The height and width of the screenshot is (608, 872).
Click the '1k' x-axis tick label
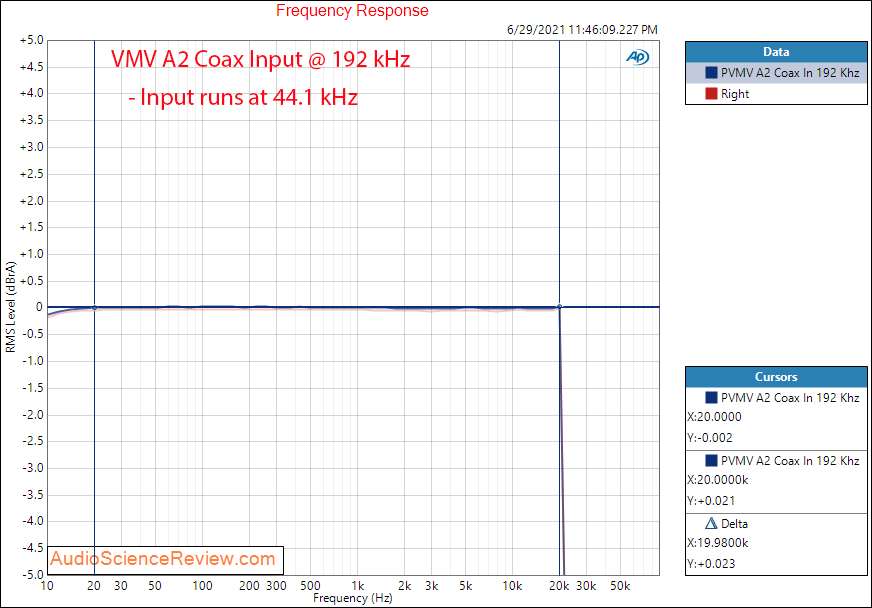(x=358, y=586)
